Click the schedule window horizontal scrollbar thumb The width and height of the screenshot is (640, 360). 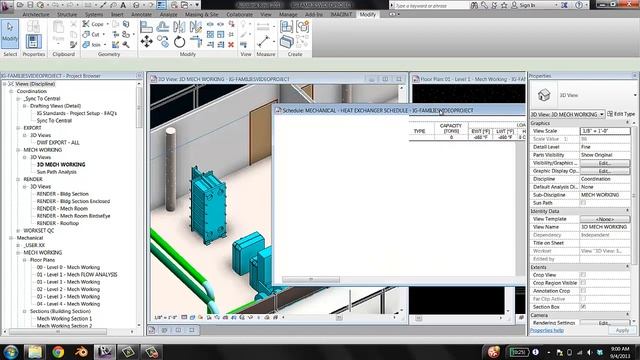pos(311,280)
